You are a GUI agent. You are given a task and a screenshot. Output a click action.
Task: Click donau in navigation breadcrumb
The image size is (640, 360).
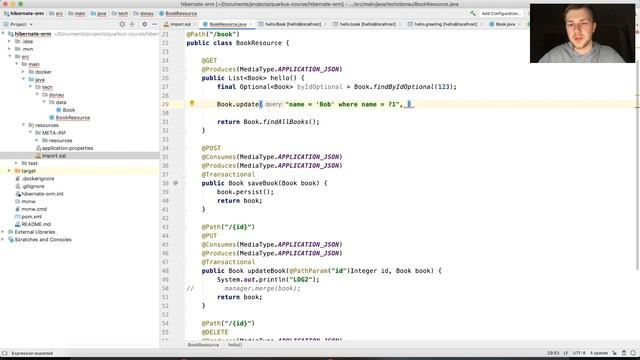[x=144, y=13]
